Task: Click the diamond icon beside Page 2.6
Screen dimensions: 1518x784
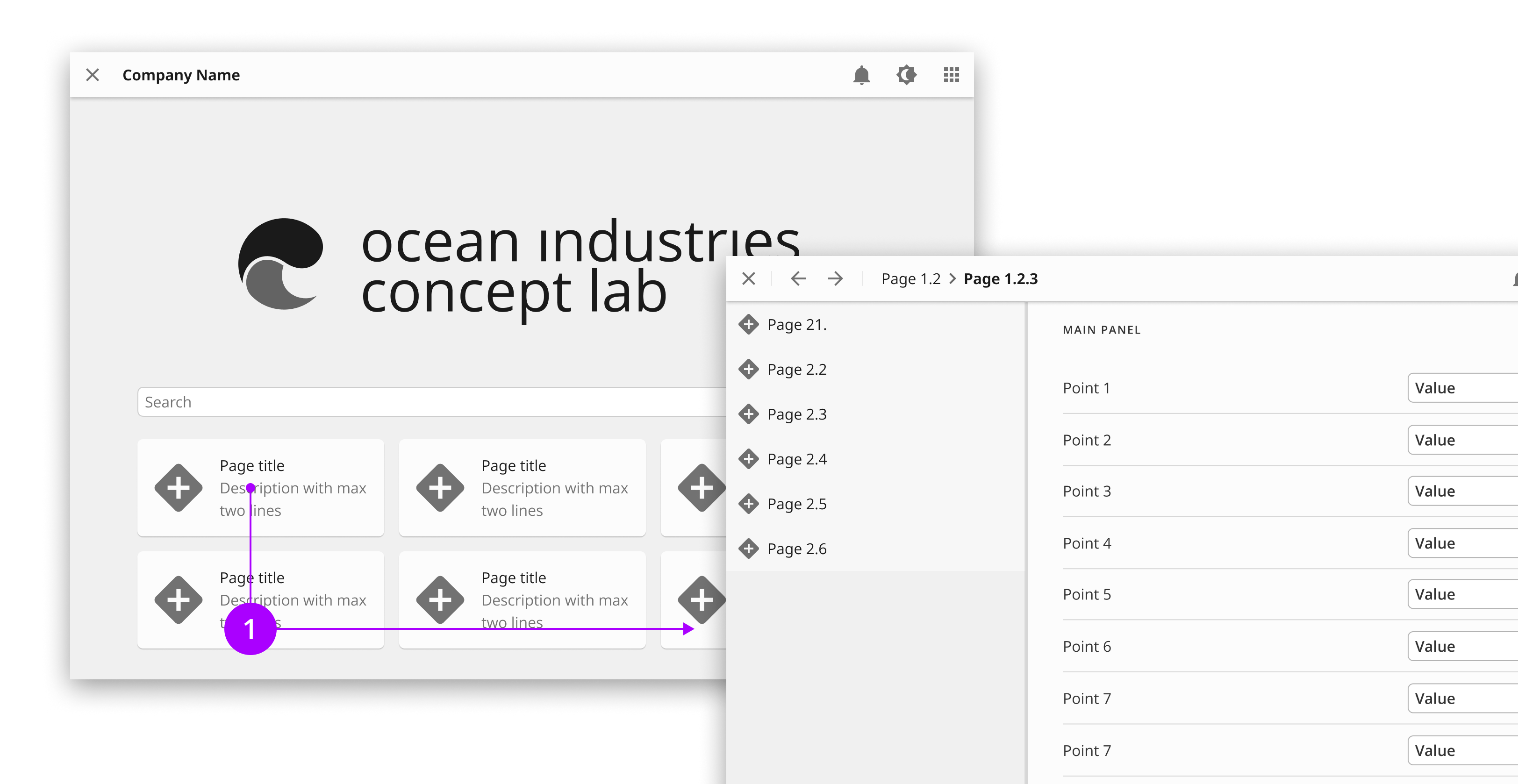Action: 748,549
